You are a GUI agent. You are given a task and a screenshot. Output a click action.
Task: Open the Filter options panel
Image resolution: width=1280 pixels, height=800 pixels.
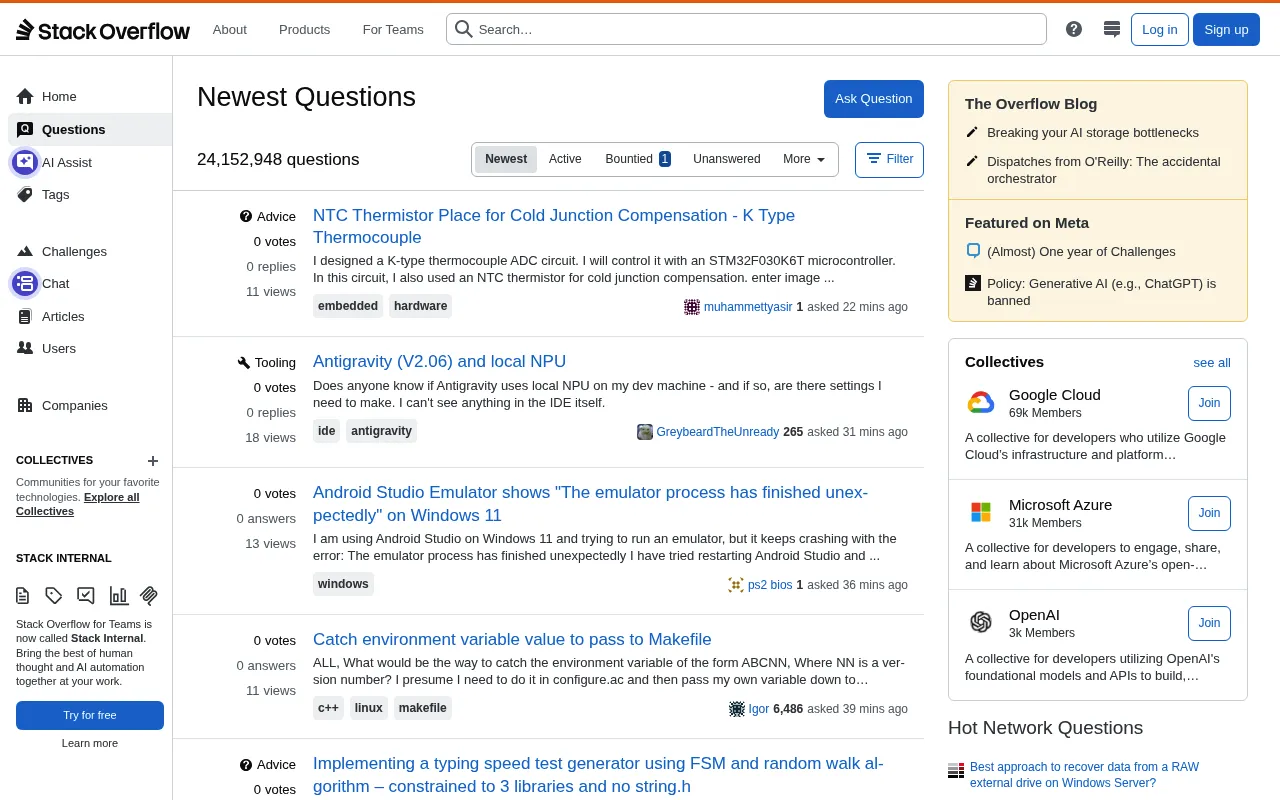[889, 159]
